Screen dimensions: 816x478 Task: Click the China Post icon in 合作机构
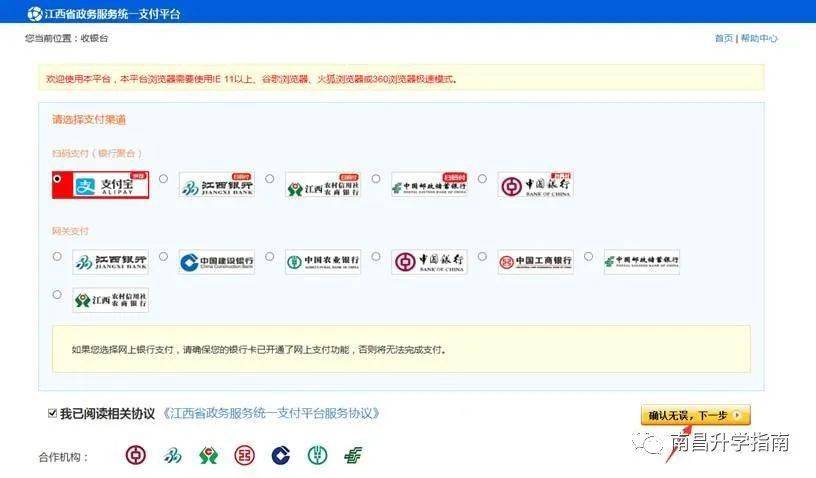pos(353,455)
